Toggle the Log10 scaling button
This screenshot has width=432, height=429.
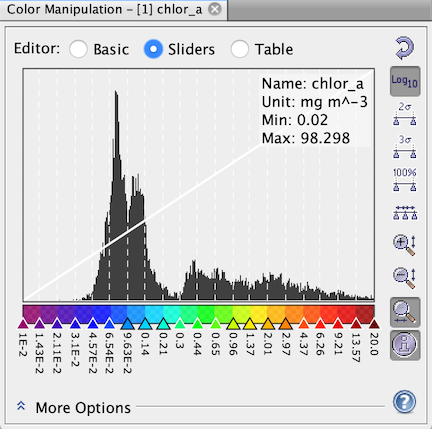click(x=405, y=81)
